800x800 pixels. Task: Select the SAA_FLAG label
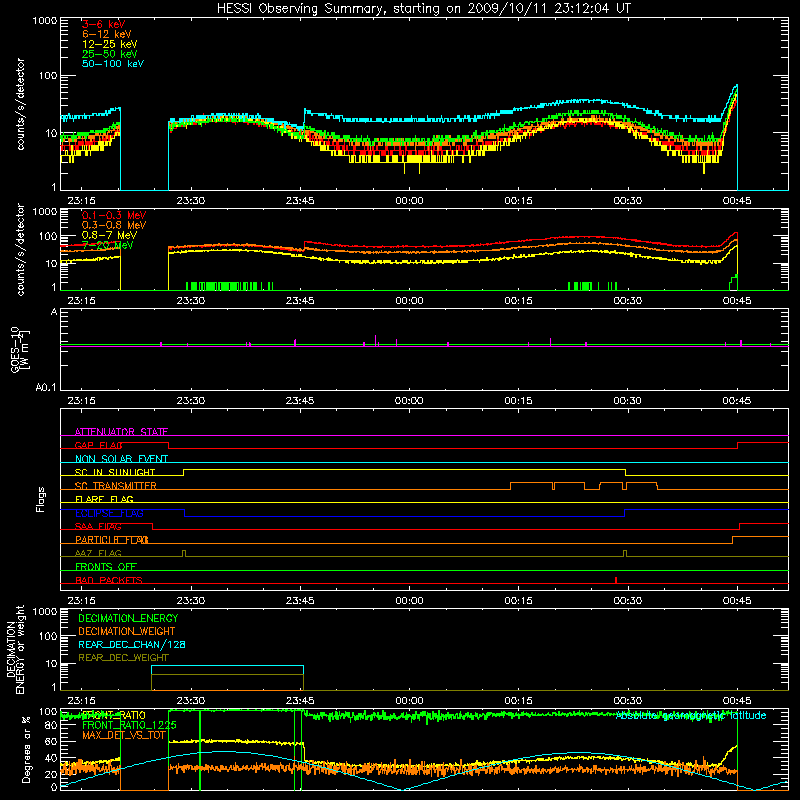click(98, 527)
